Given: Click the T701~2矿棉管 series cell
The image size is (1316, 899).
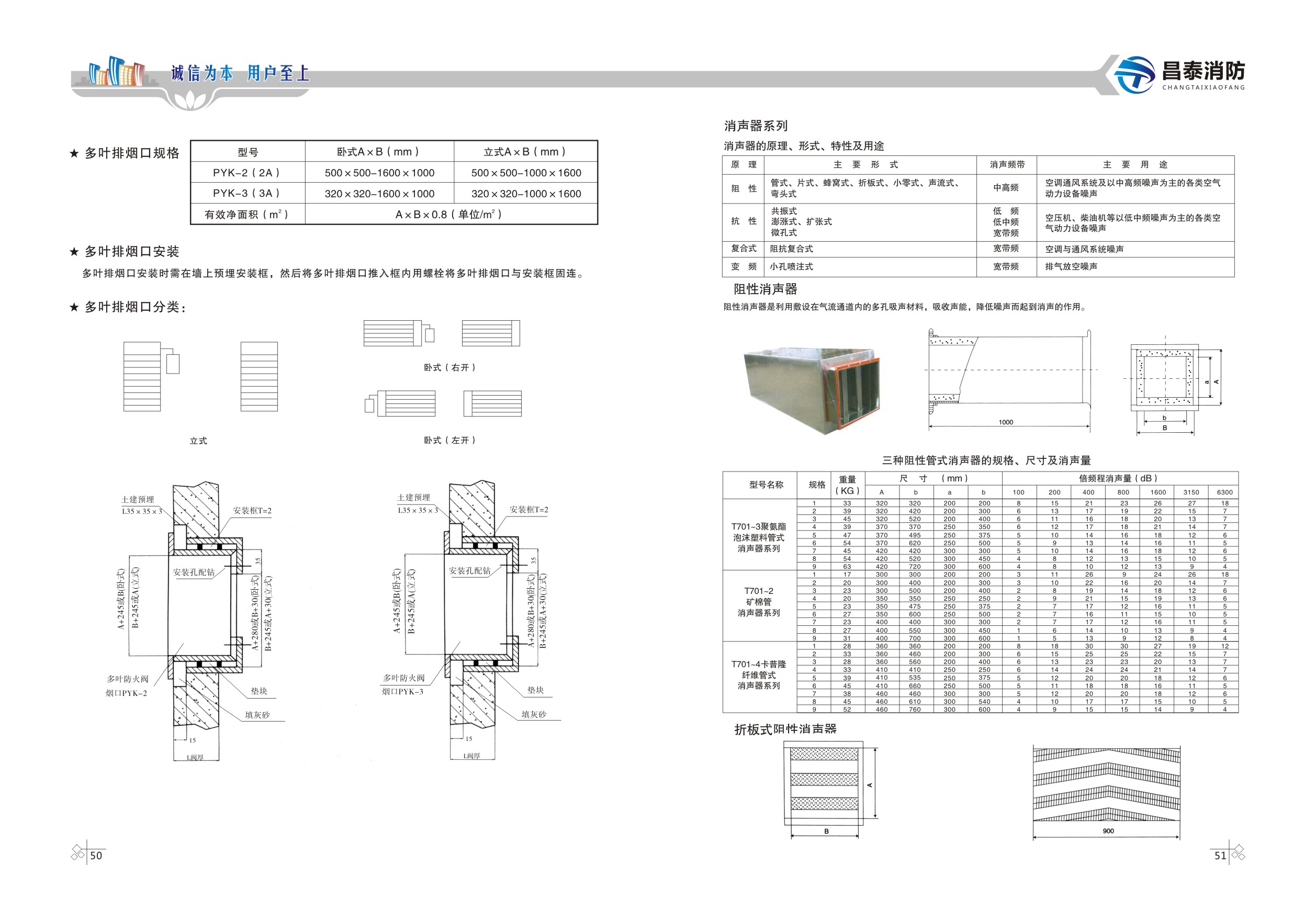Looking at the screenshot, I should (x=759, y=606).
